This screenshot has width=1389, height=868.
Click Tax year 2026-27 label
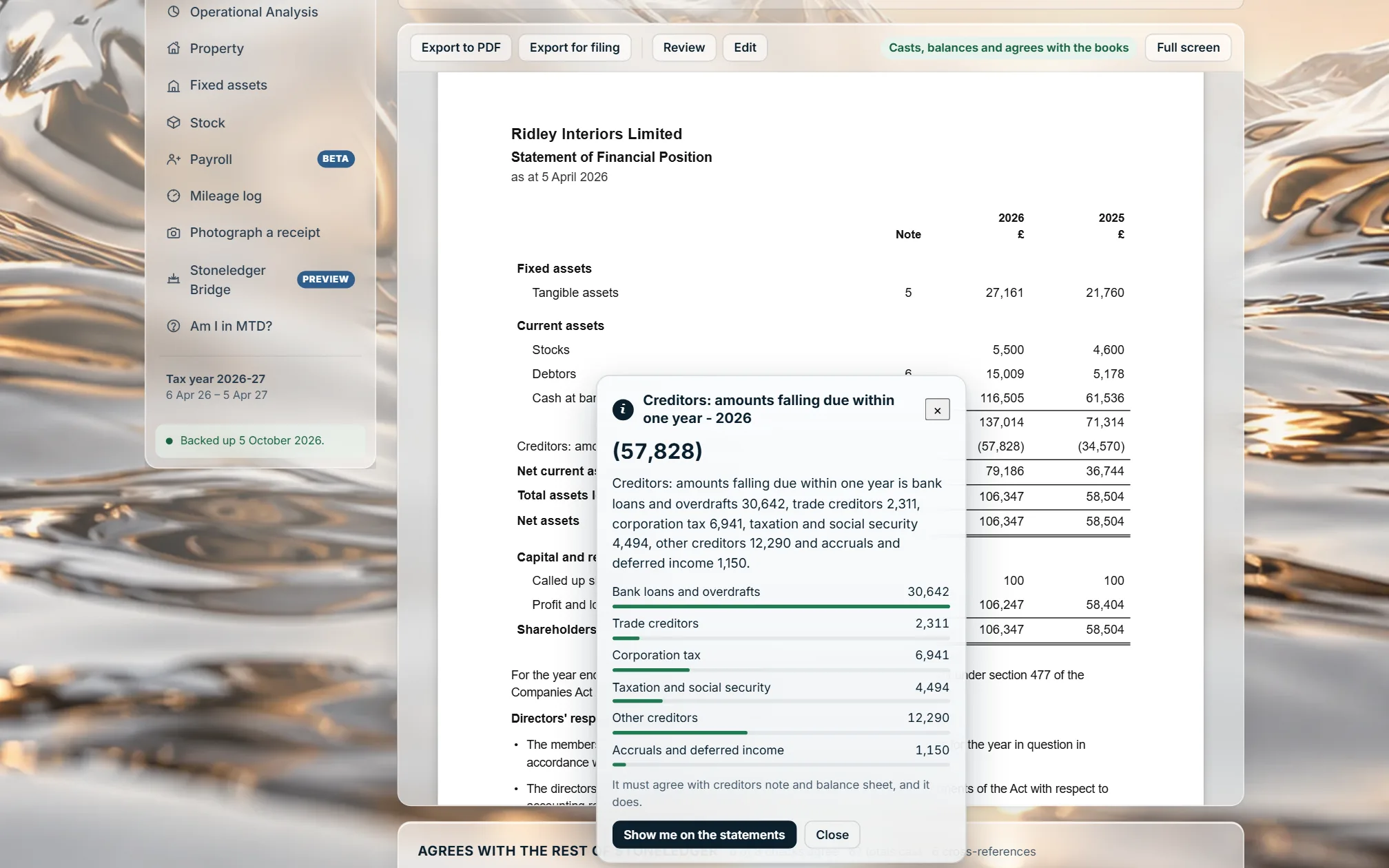[x=216, y=379]
